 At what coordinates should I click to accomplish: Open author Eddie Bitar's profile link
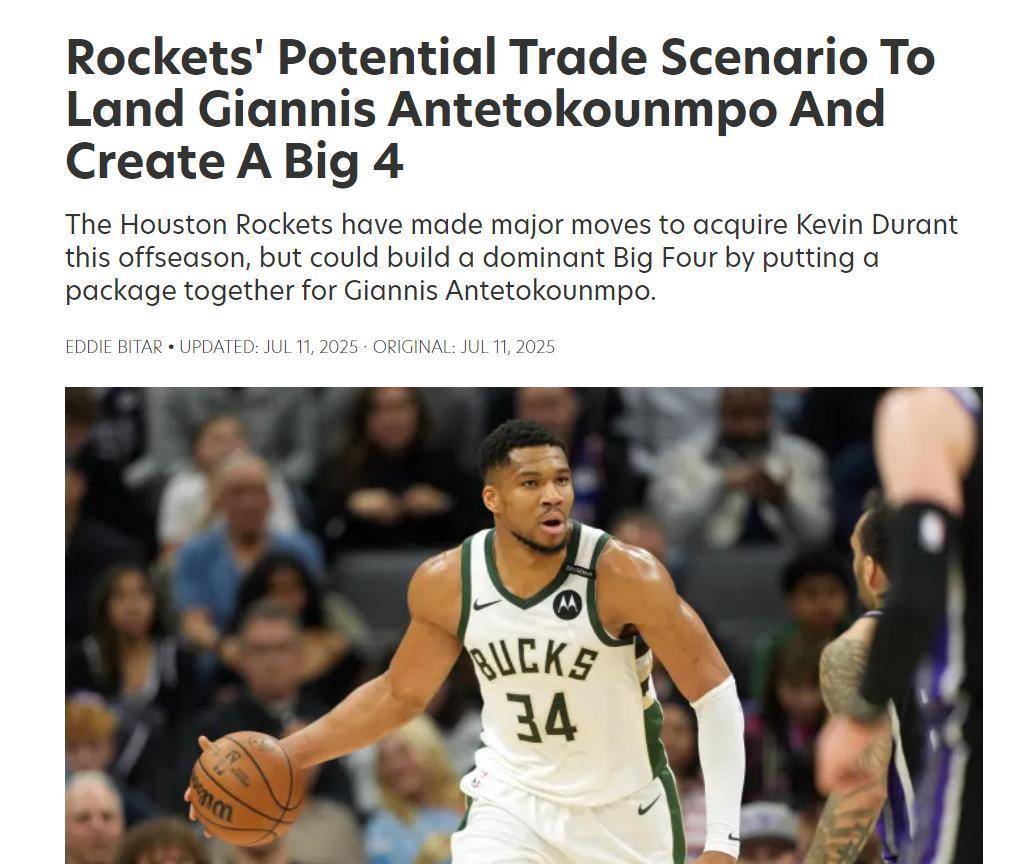tap(114, 347)
